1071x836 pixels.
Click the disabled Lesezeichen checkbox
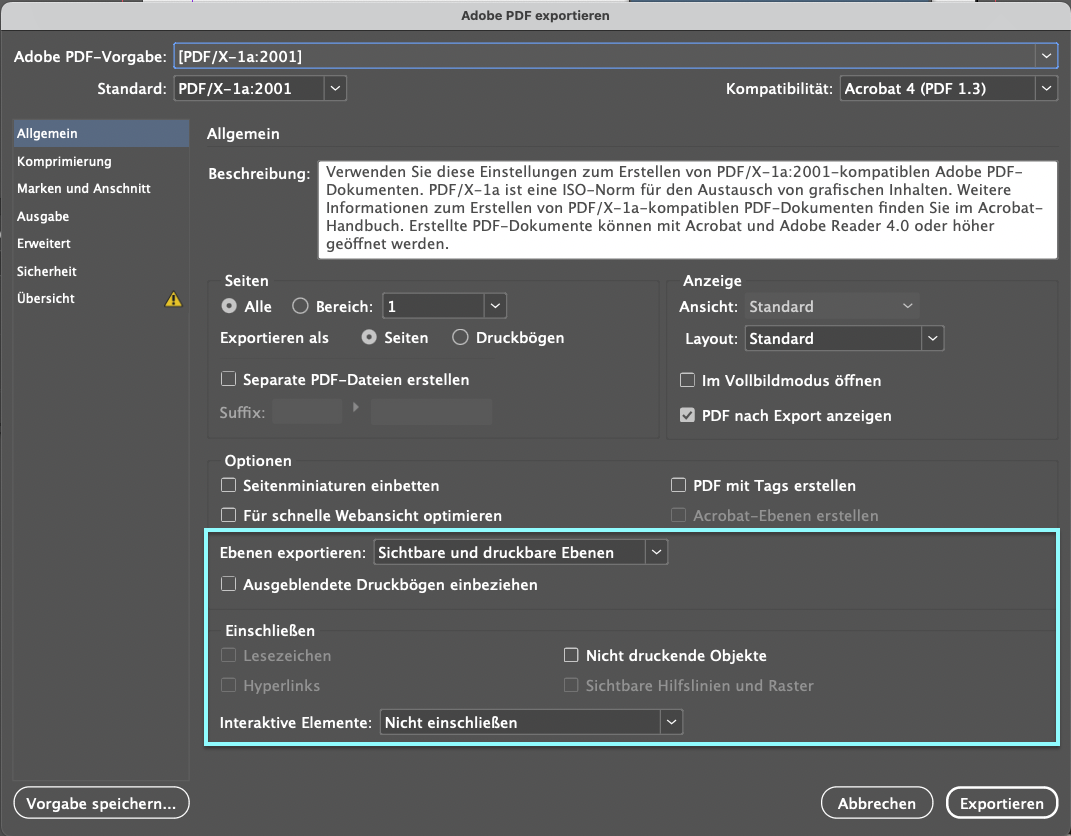pyautogui.click(x=229, y=655)
